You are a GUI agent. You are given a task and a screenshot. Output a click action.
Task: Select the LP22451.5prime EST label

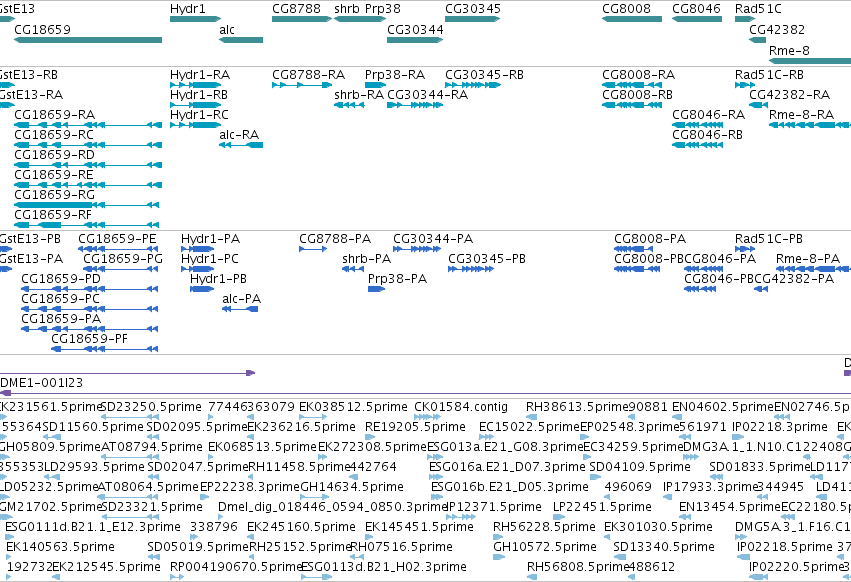(x=602, y=507)
